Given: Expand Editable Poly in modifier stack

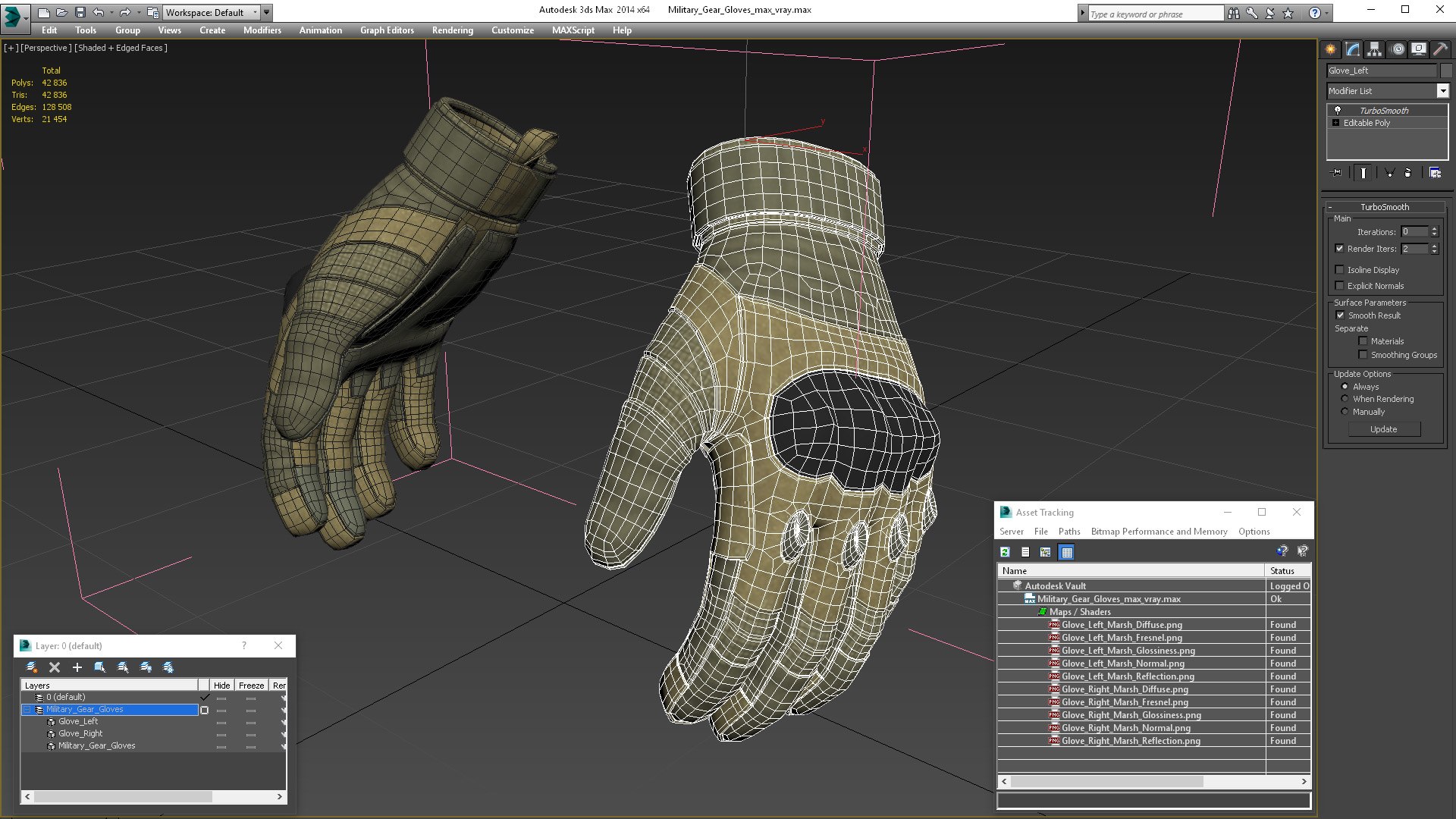Looking at the screenshot, I should tap(1335, 123).
